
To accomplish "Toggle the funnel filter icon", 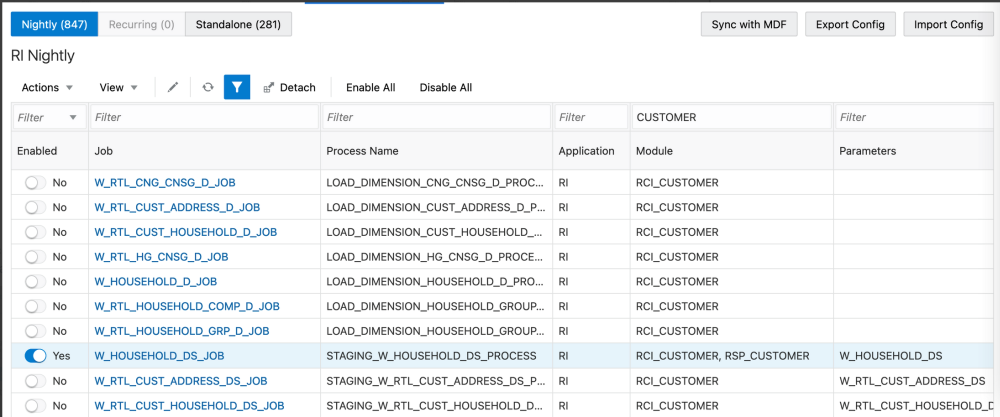I will coord(237,87).
